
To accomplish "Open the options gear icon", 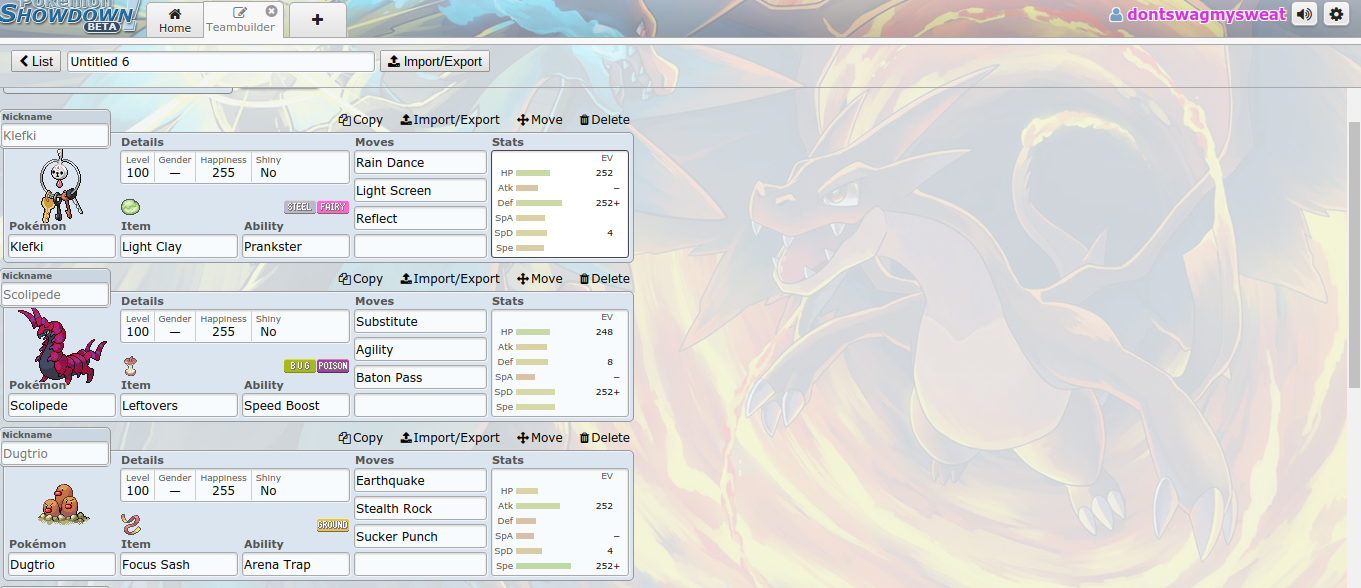I will [1336, 14].
